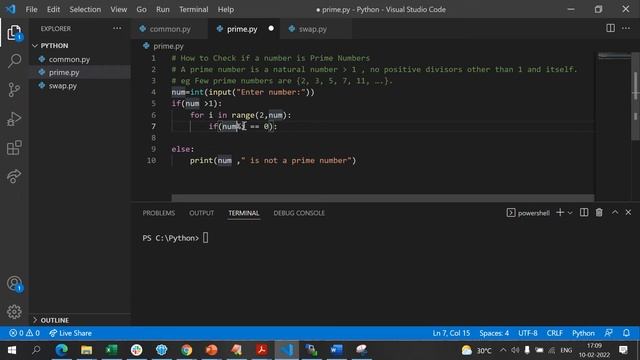Open the Source Control view
The image size is (640, 360).
coord(14,90)
